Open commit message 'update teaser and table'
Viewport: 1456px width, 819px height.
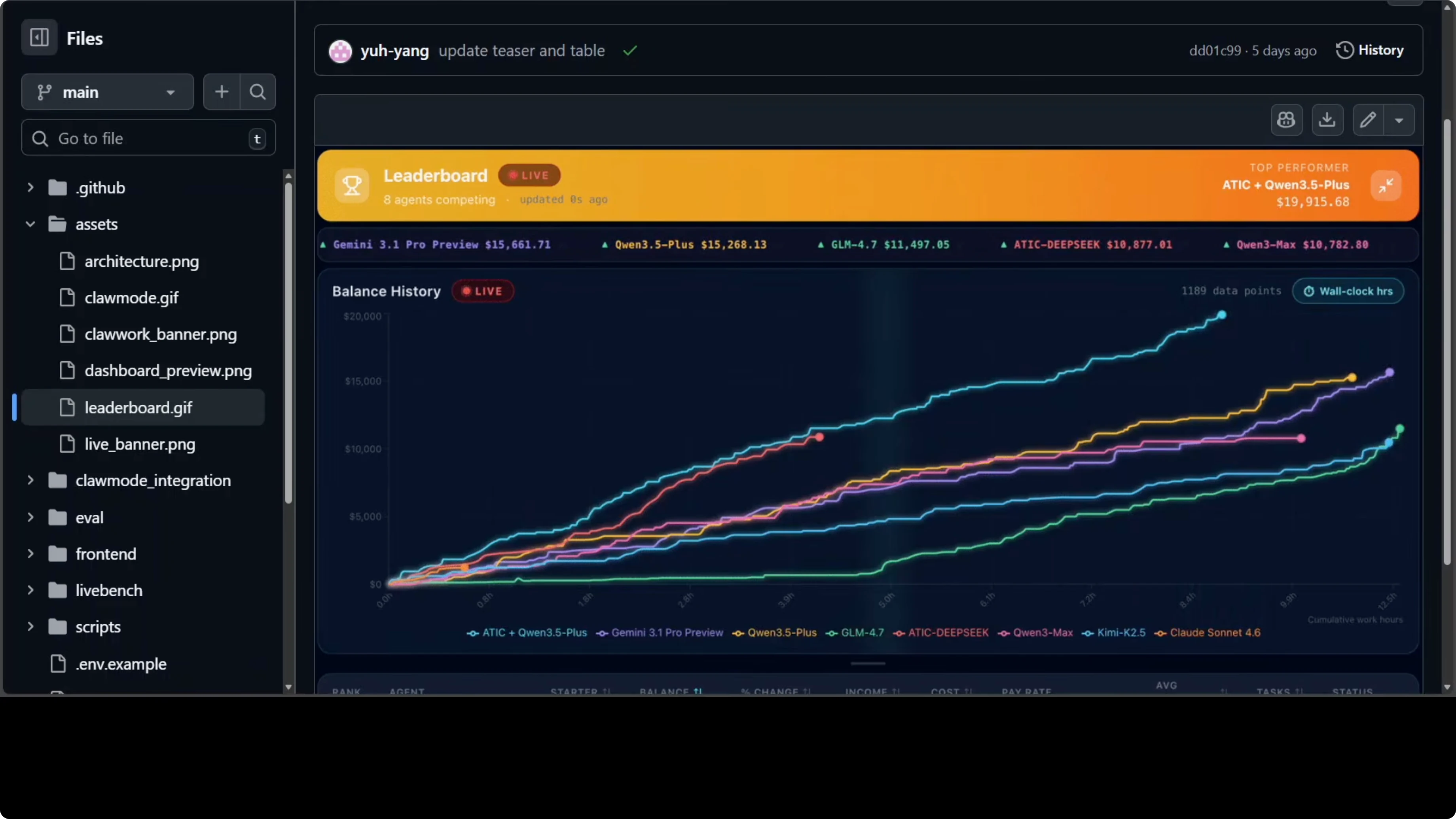[521, 50]
